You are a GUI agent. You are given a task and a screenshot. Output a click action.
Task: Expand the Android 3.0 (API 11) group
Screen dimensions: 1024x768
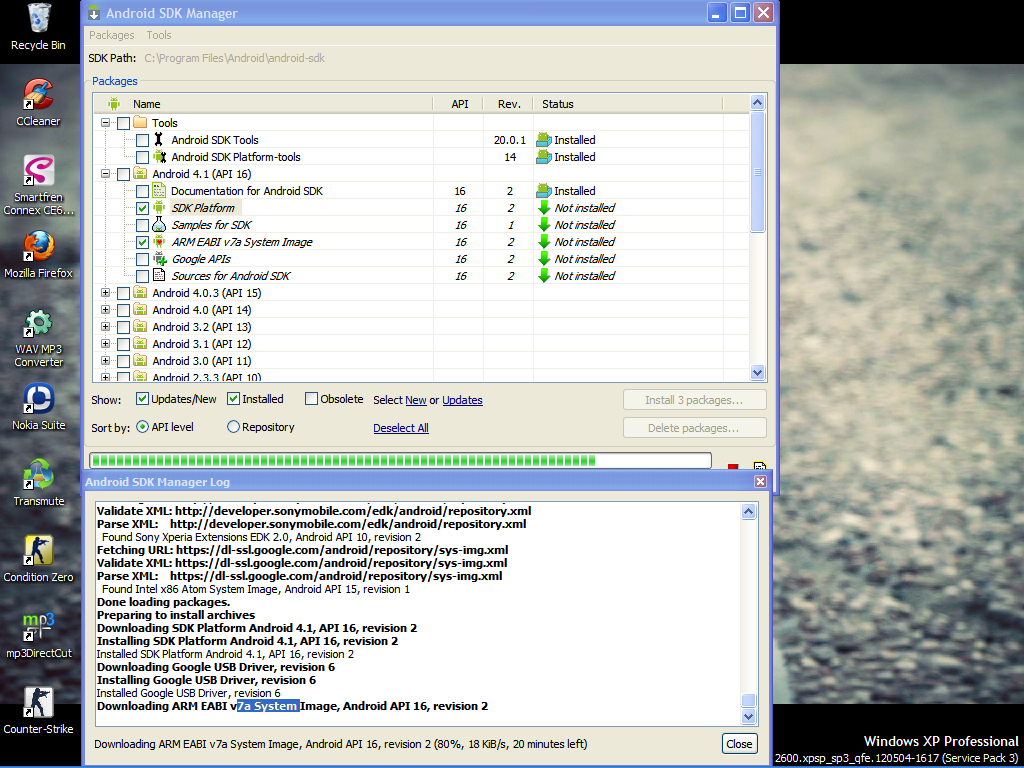click(105, 360)
